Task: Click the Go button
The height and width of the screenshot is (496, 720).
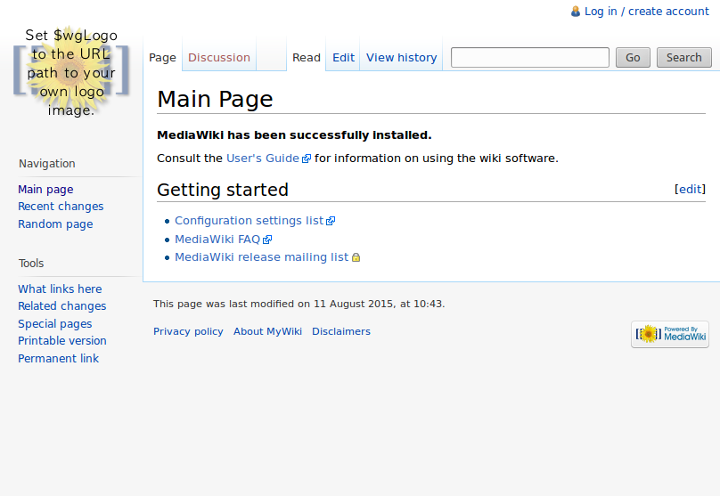Action: (x=633, y=57)
